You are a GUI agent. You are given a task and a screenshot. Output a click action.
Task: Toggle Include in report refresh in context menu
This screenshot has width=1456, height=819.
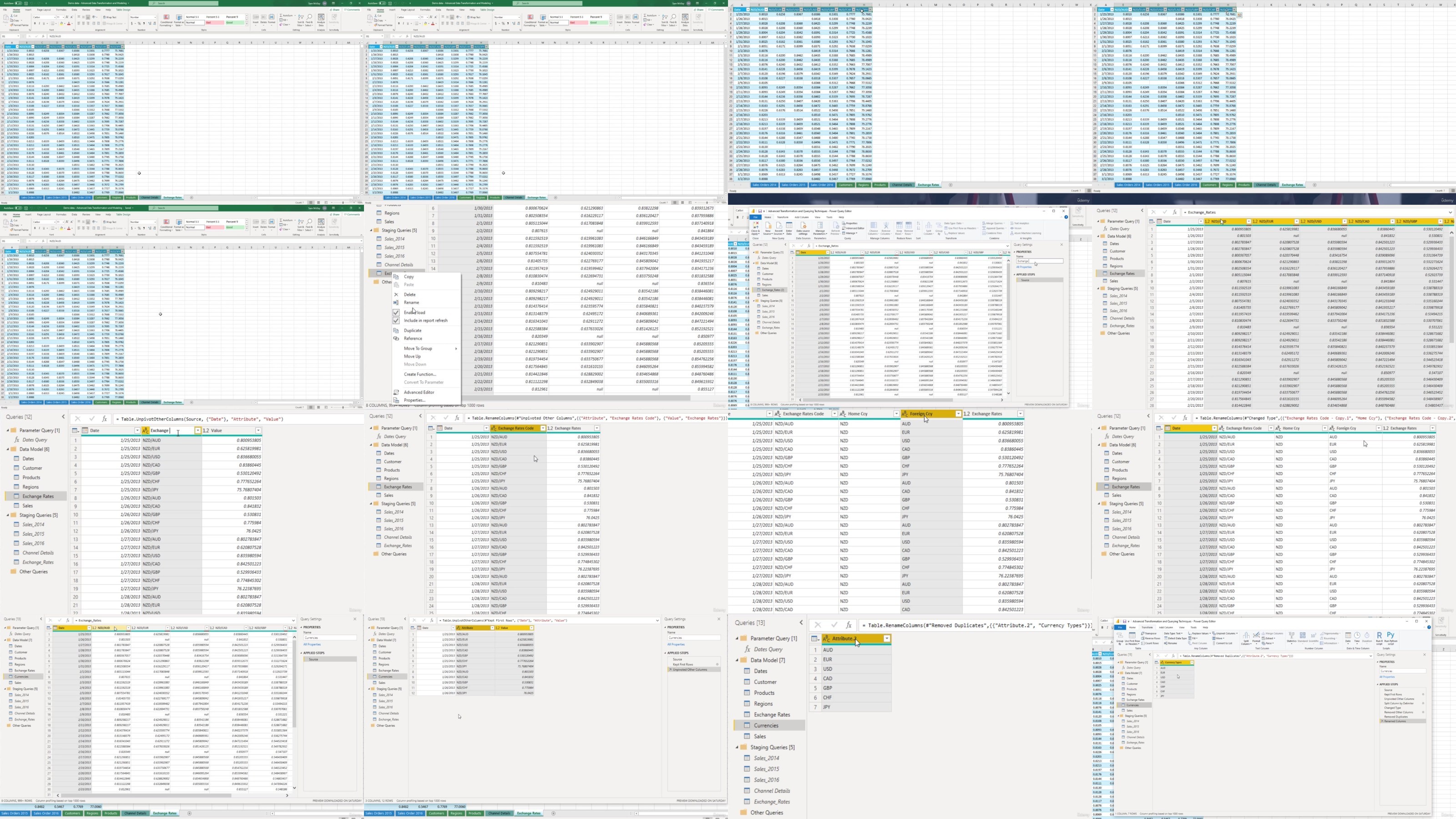coord(396,321)
